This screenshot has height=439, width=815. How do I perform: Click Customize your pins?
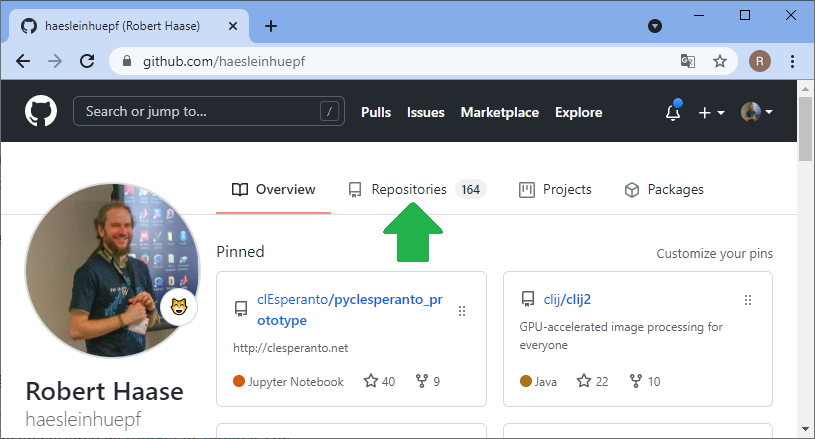tap(714, 254)
